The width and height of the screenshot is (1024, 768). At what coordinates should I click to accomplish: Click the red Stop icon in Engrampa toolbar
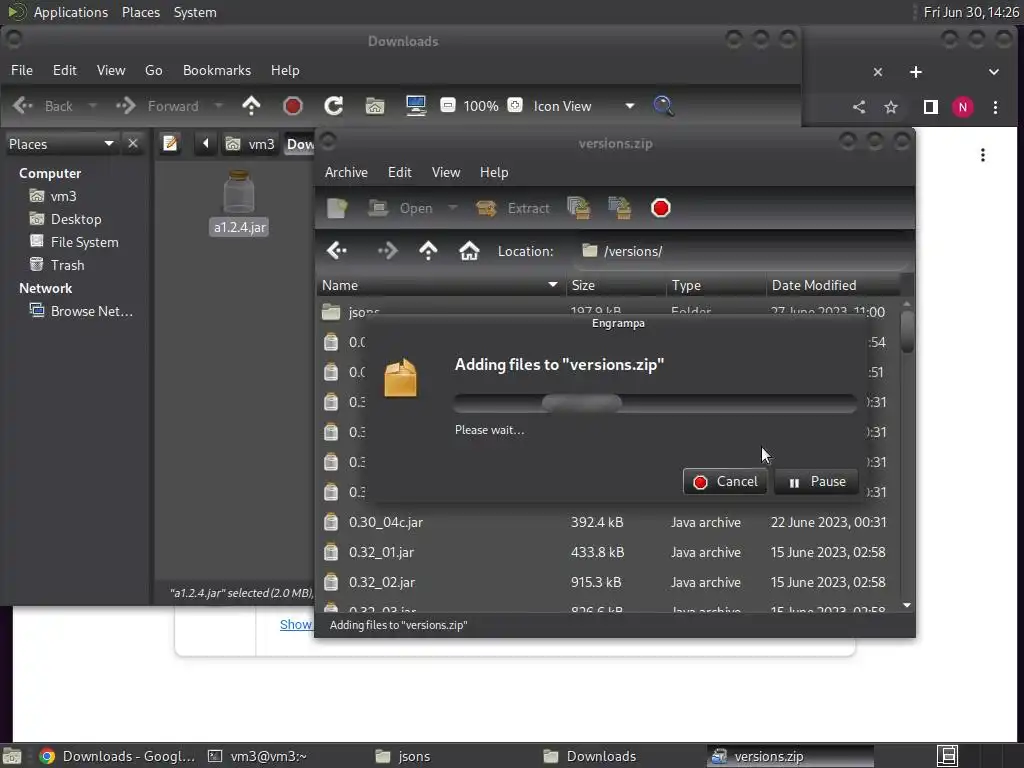click(x=660, y=208)
